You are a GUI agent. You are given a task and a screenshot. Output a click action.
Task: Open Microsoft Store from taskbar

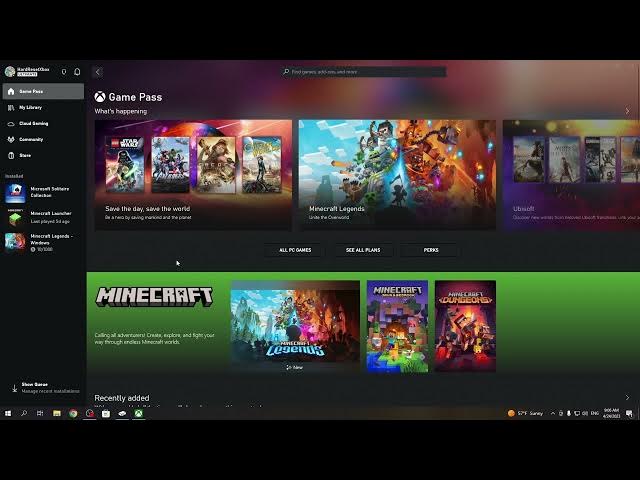106,413
